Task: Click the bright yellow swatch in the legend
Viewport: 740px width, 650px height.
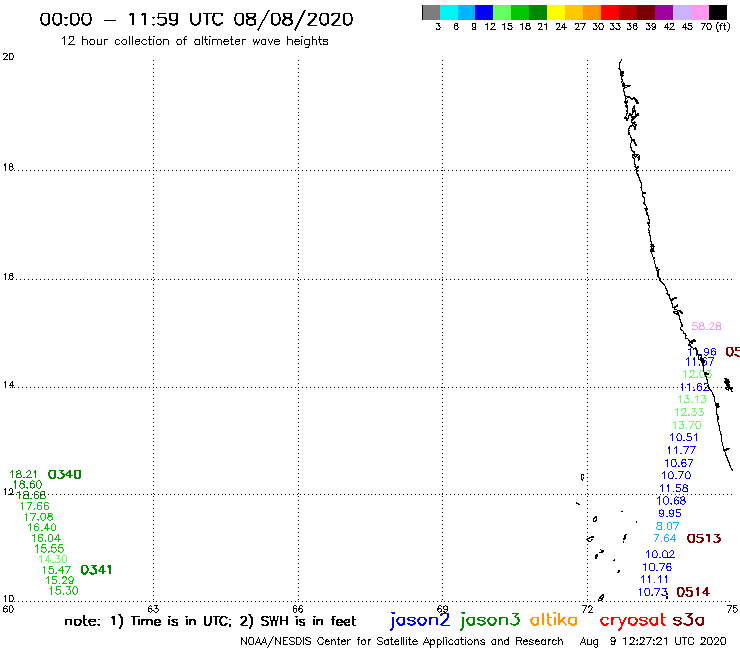Action: (x=556, y=12)
